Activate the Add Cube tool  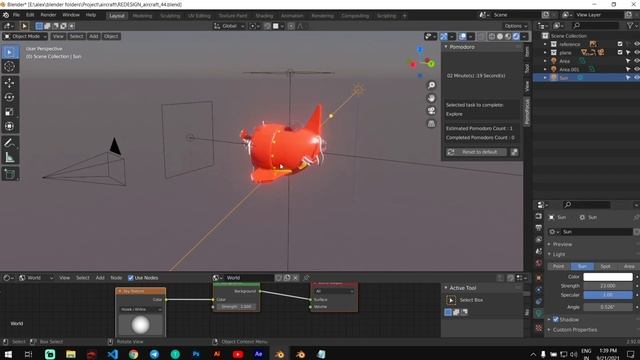click(x=10, y=174)
